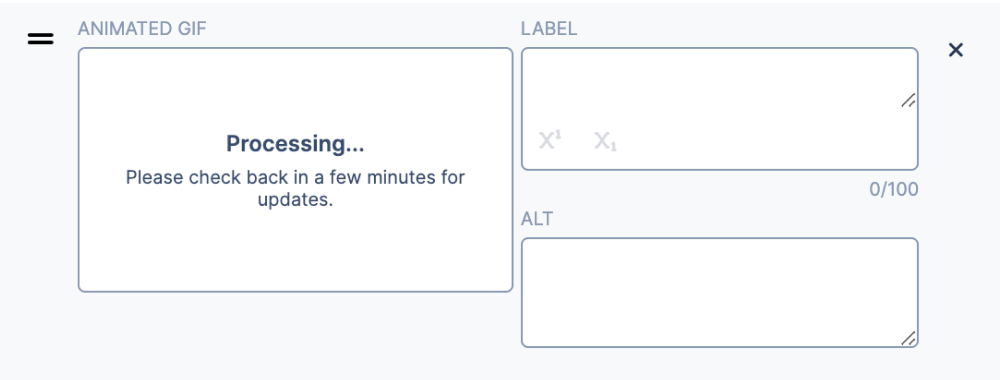Click the GIF placeholder below the updates message
This screenshot has width=1000, height=380.
tap(295, 251)
